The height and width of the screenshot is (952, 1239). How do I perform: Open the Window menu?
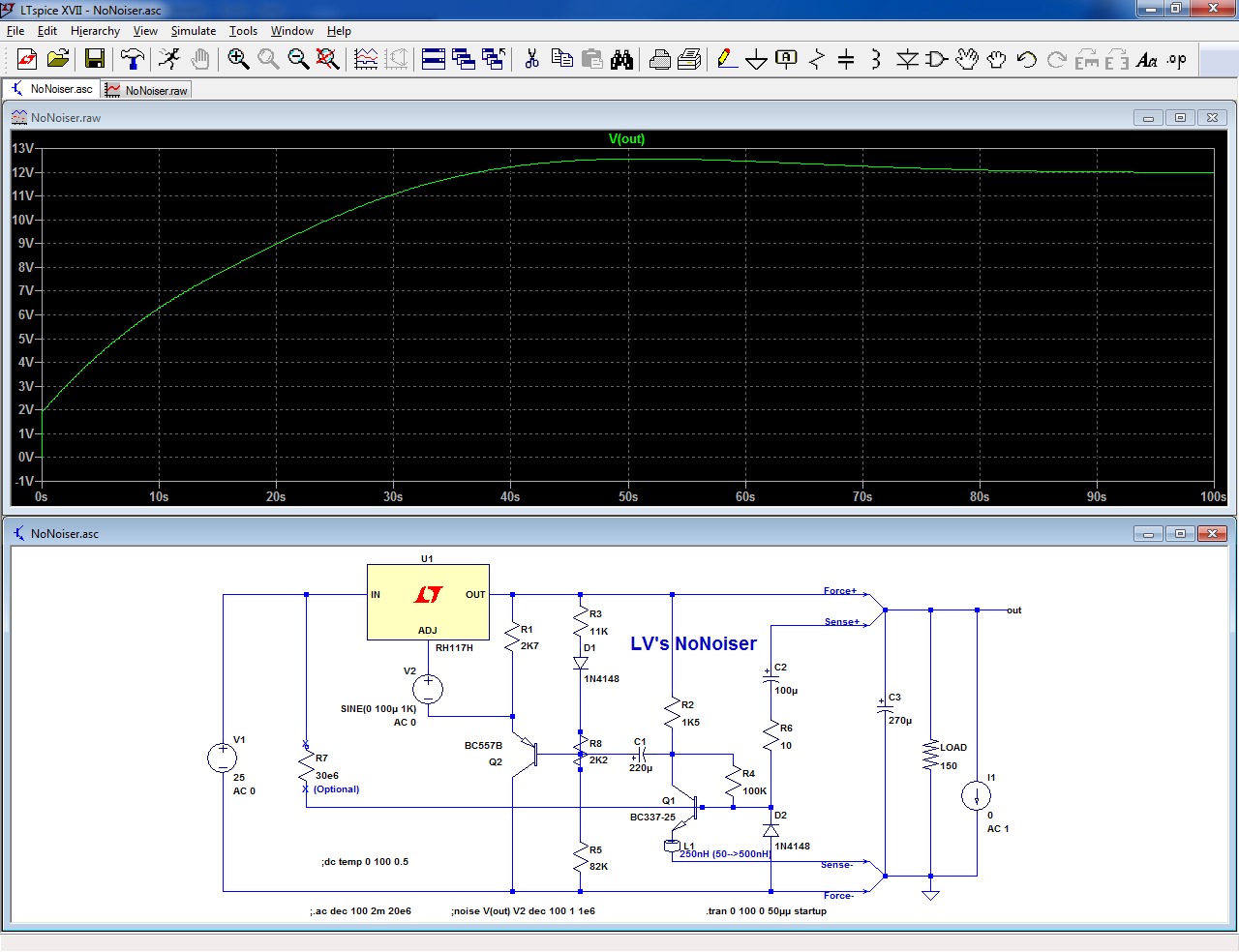coord(292,31)
